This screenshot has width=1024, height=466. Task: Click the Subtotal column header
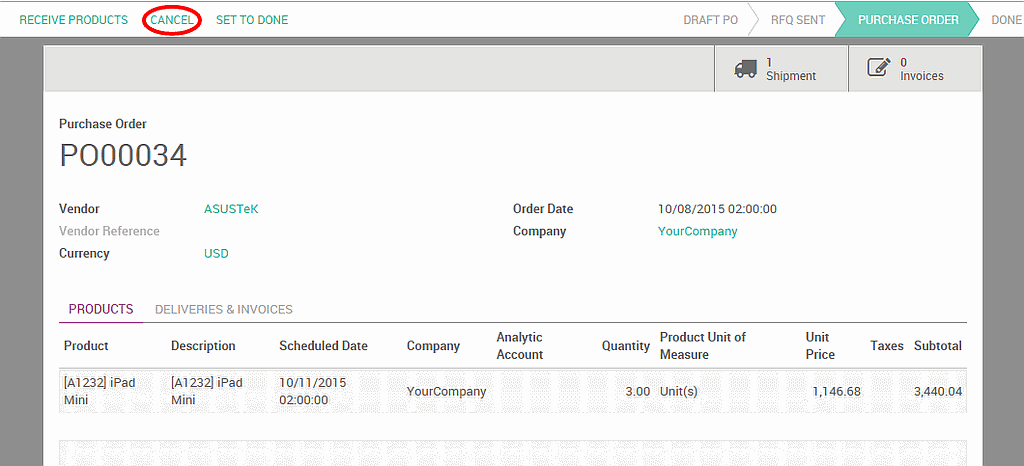pyautogui.click(x=937, y=346)
